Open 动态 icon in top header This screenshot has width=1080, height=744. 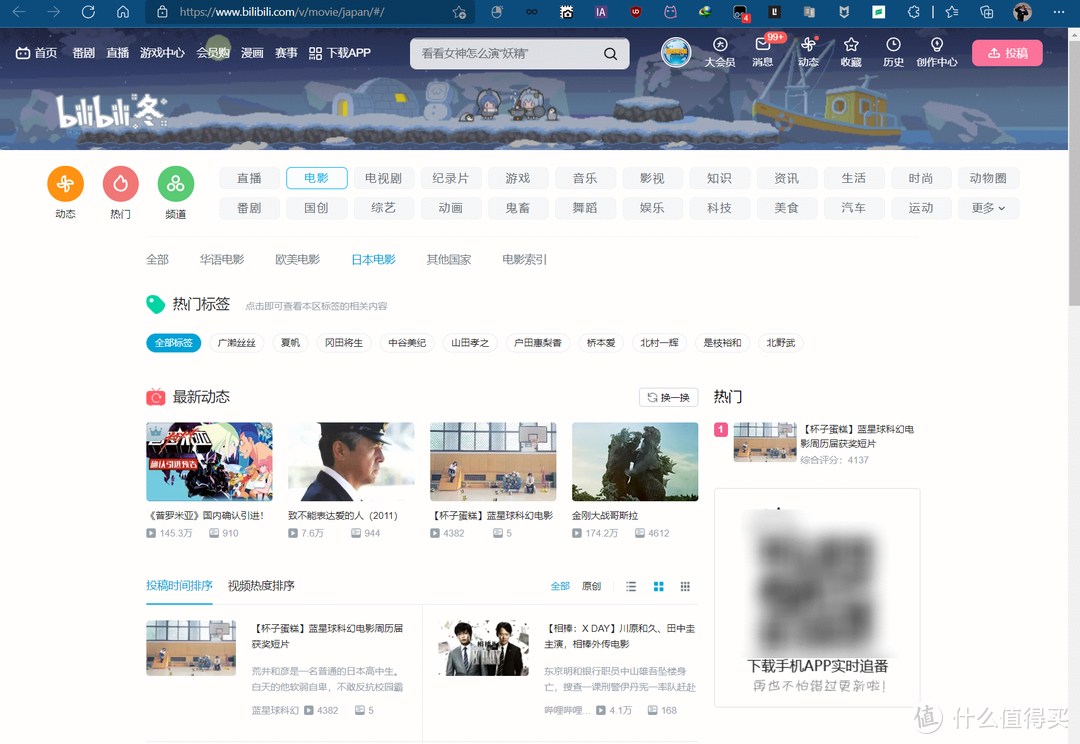tap(808, 52)
